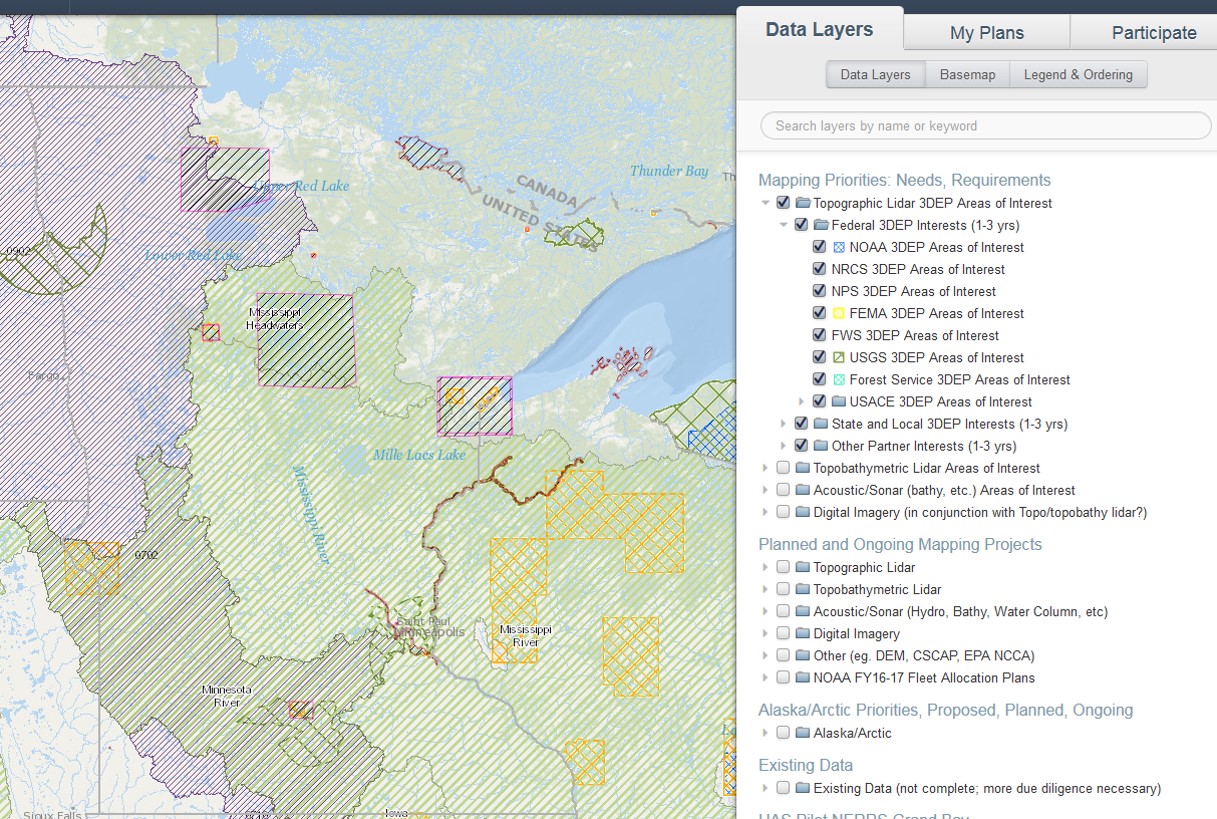Click the Mississippi Headwaters pink-outlined area on map

click(306, 340)
